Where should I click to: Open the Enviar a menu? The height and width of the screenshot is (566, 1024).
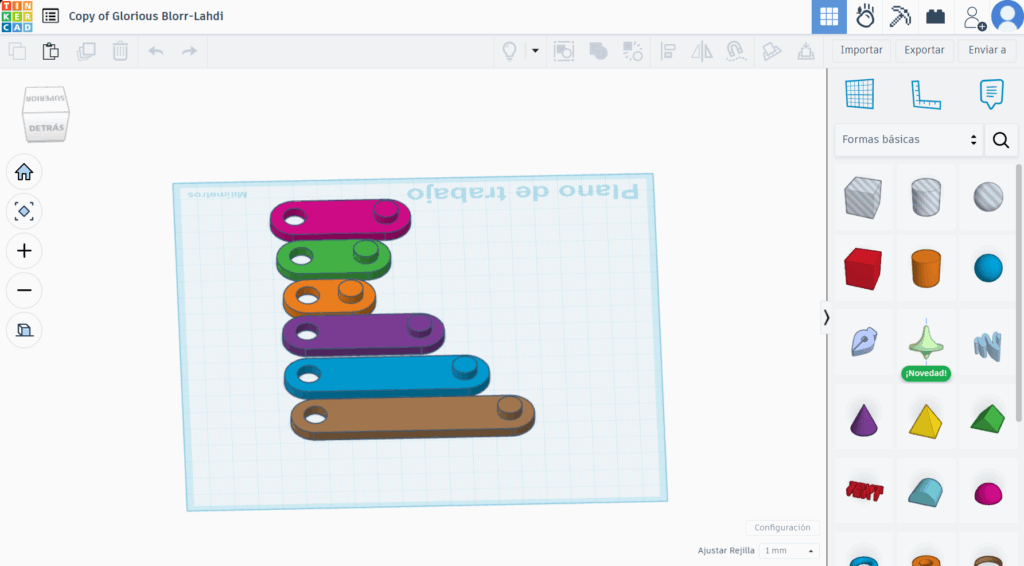click(x=987, y=50)
